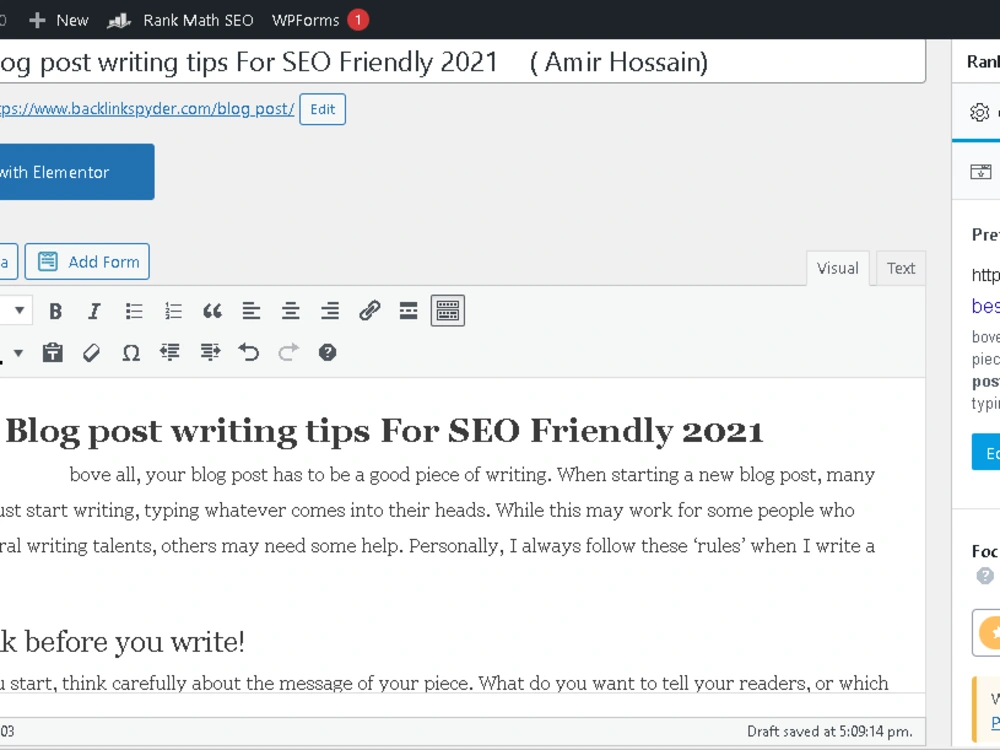Apply blockquote formatting
The width and height of the screenshot is (1000, 750).
click(212, 311)
